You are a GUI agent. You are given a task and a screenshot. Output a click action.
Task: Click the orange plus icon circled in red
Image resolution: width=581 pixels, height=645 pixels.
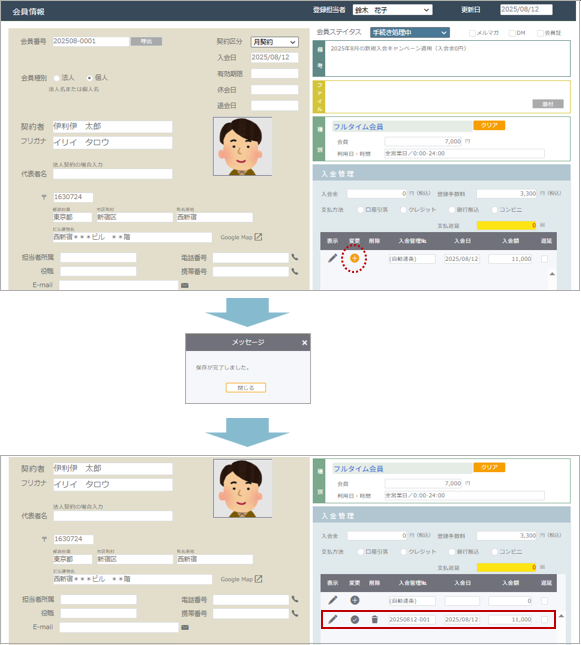tap(354, 258)
